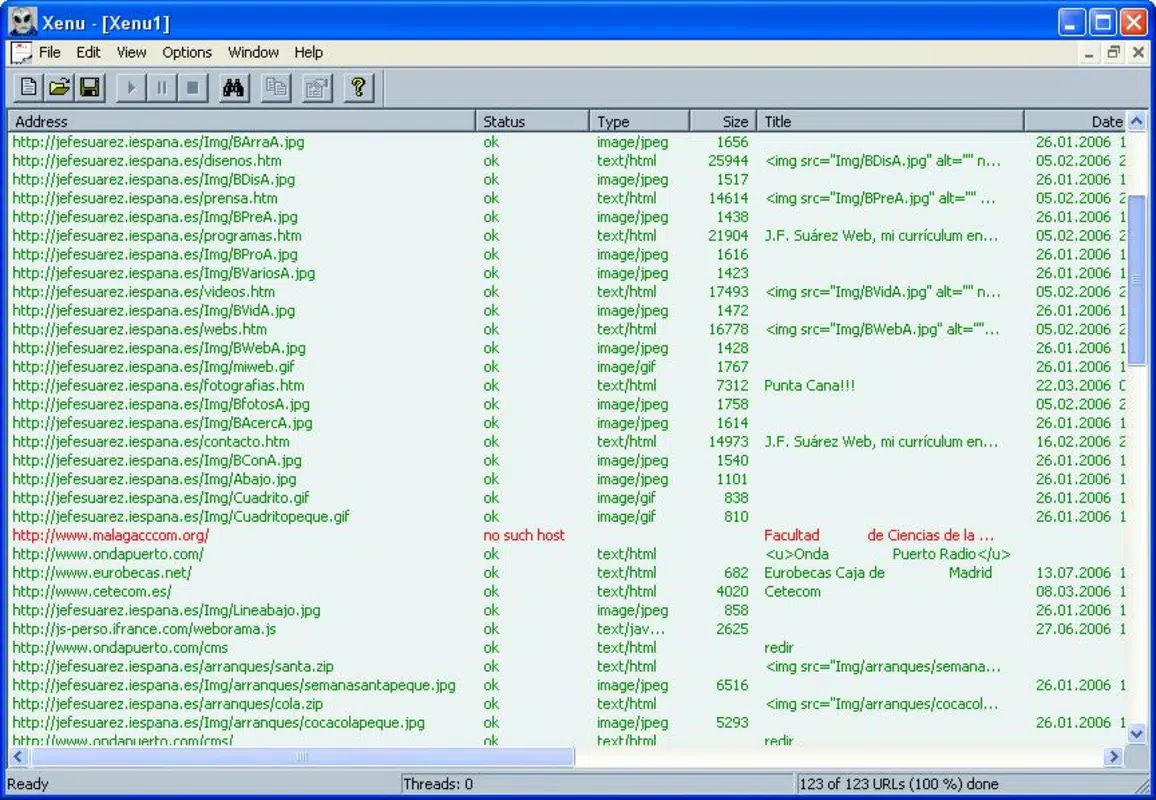Click the vertical scrollbar down arrow
The image size is (1156, 800).
pos(1137,734)
